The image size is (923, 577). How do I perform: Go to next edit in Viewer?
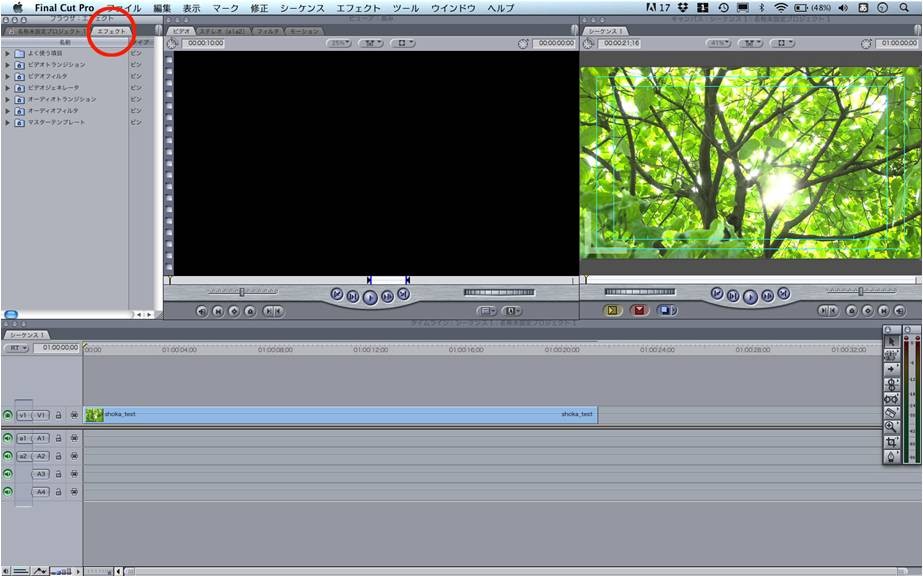click(x=404, y=294)
